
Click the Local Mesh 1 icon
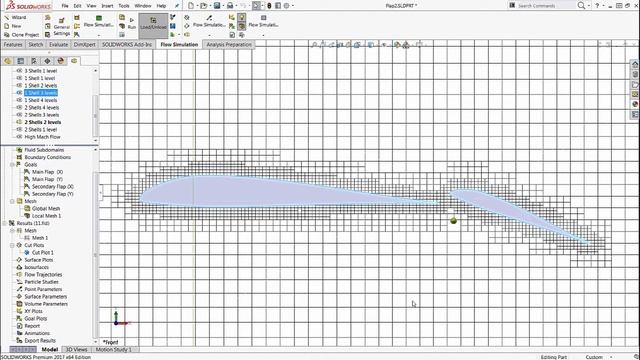(27, 216)
